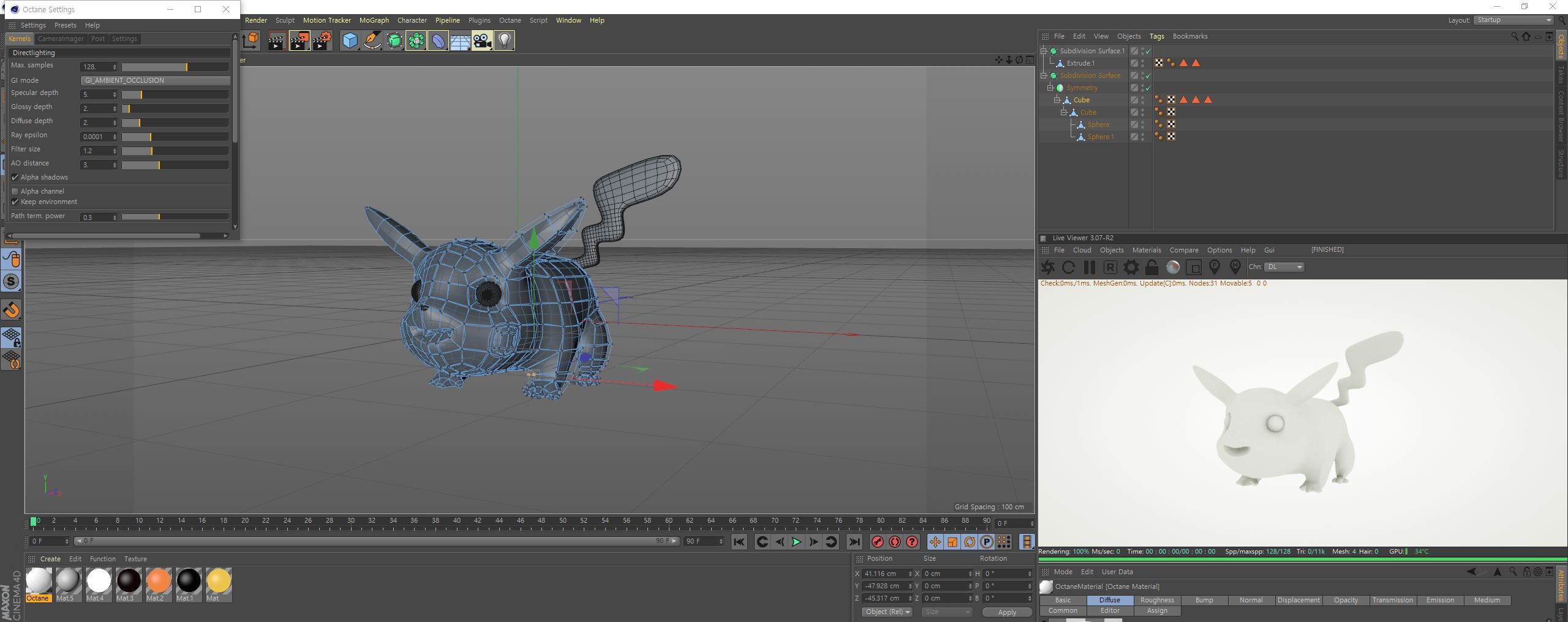
Task: Toggle the green checkmark for Subdivision Surface.1
Action: click(x=1148, y=51)
